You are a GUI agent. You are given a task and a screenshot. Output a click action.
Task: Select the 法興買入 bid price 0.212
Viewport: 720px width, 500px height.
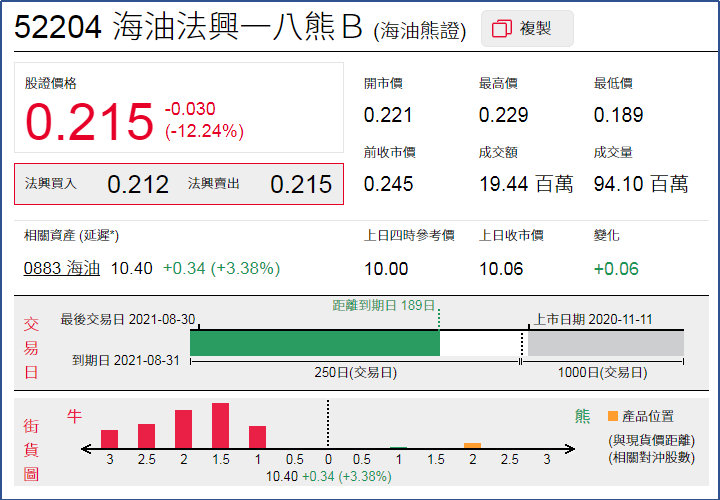click(x=138, y=184)
